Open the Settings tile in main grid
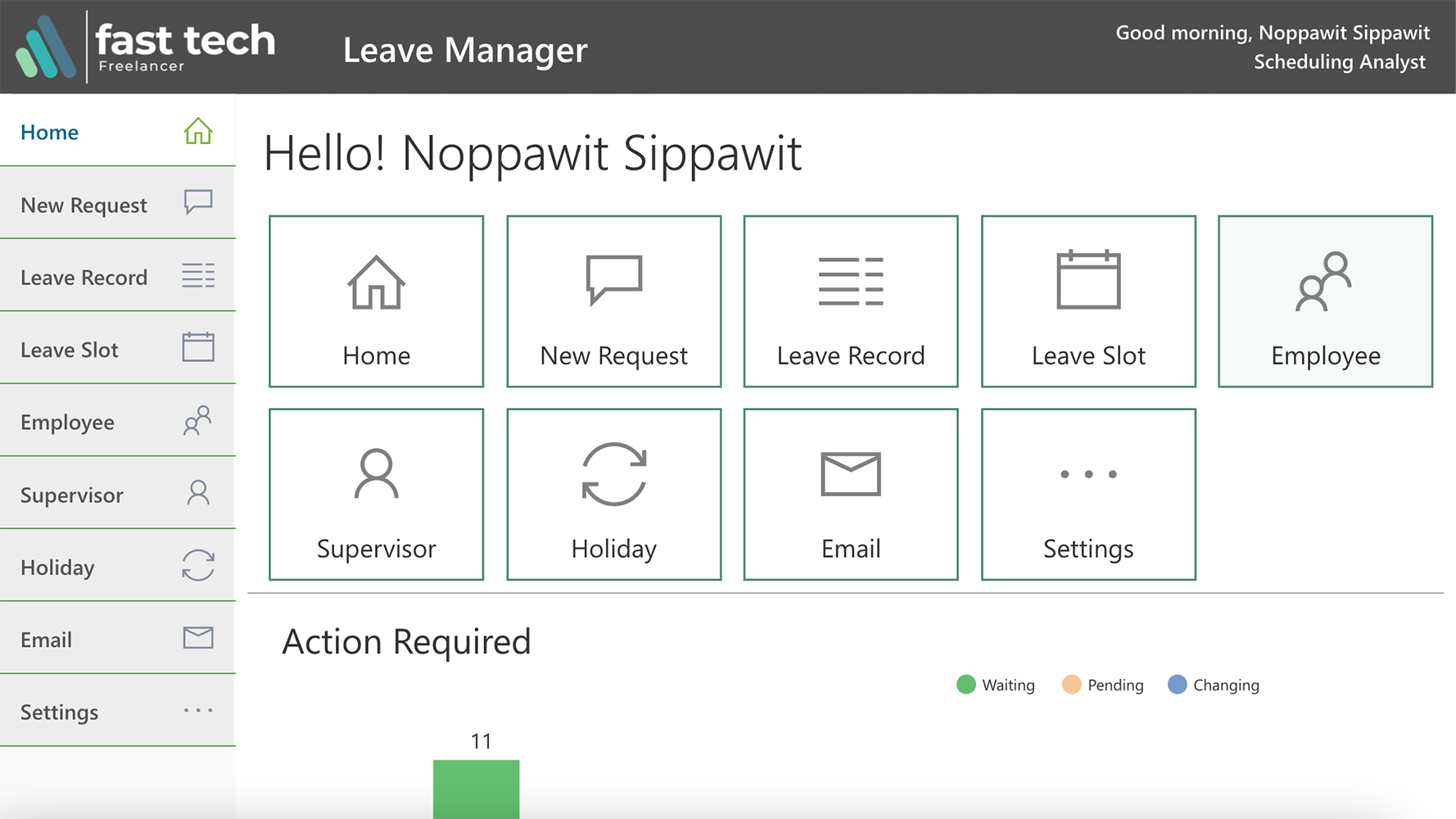 (1087, 495)
